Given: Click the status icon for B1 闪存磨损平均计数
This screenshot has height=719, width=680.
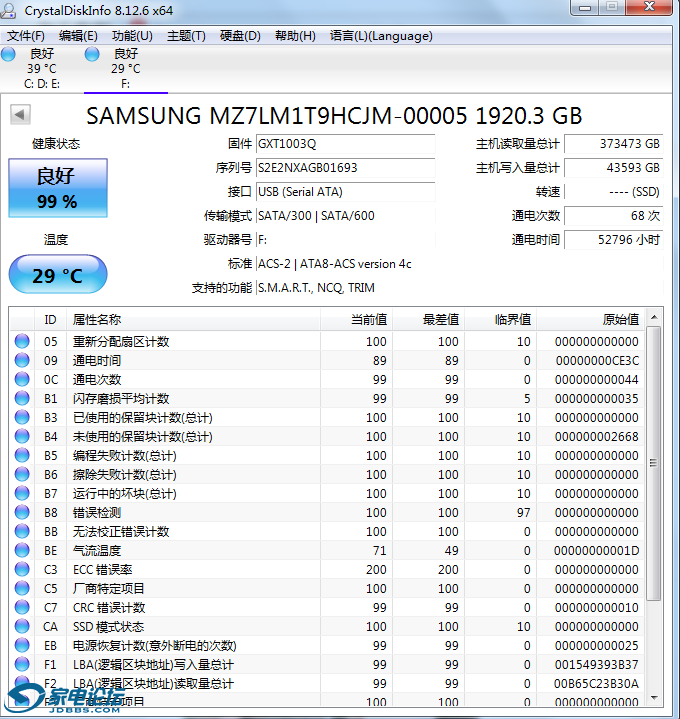Looking at the screenshot, I should click(22, 398).
